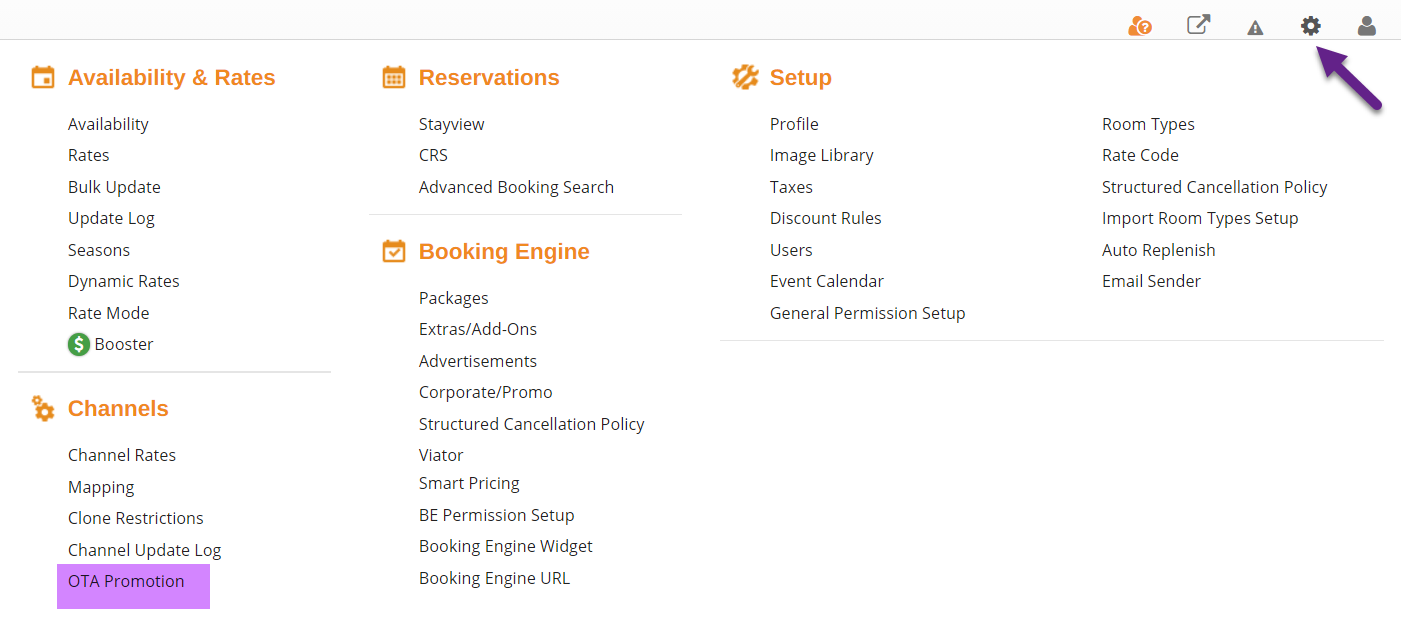Click Smart Pricing link
The width and height of the screenshot is (1401, 629).
pos(469,483)
